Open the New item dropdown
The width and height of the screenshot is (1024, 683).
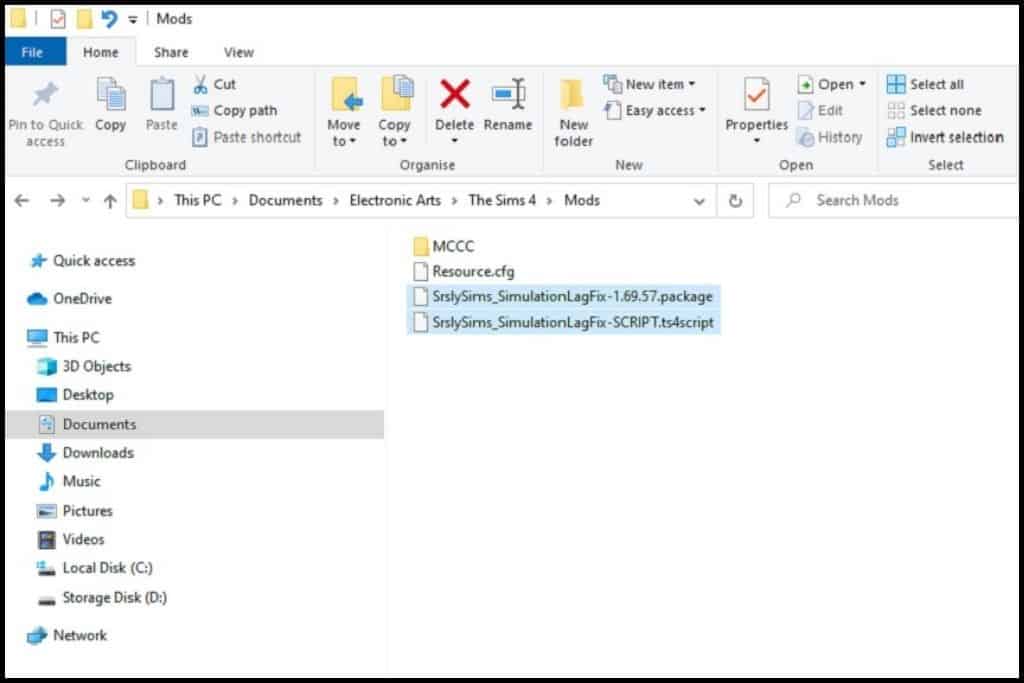pos(649,84)
